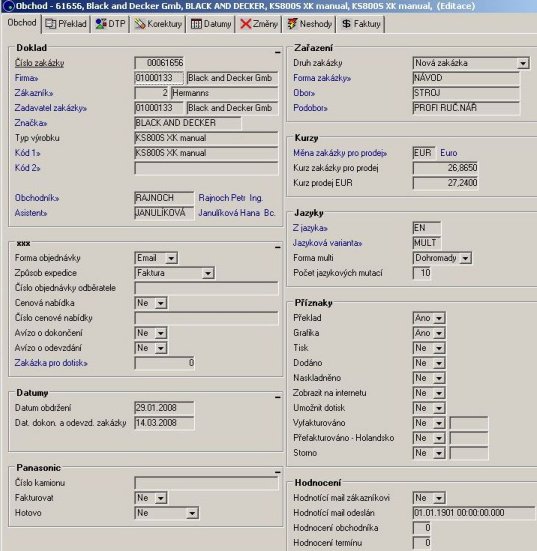The width and height of the screenshot is (537, 551).
Task: Open the Cenová nabídka dropdown
Action: click(x=161, y=303)
